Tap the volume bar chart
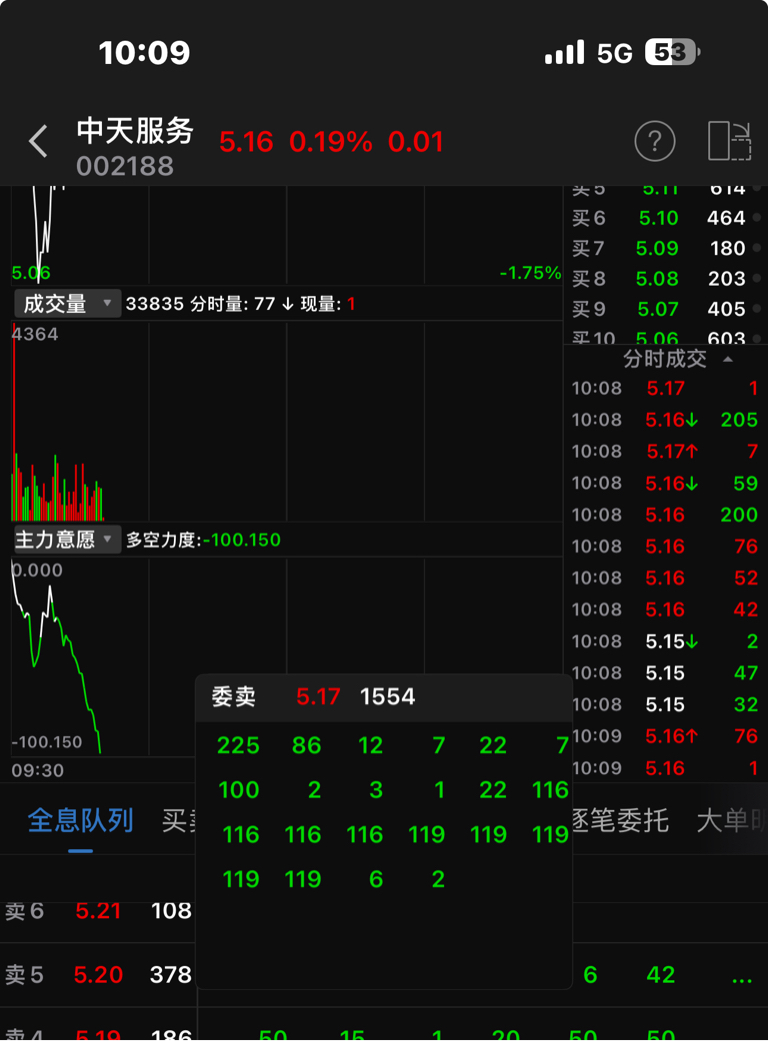This screenshot has height=1041, width=768. pos(287,422)
